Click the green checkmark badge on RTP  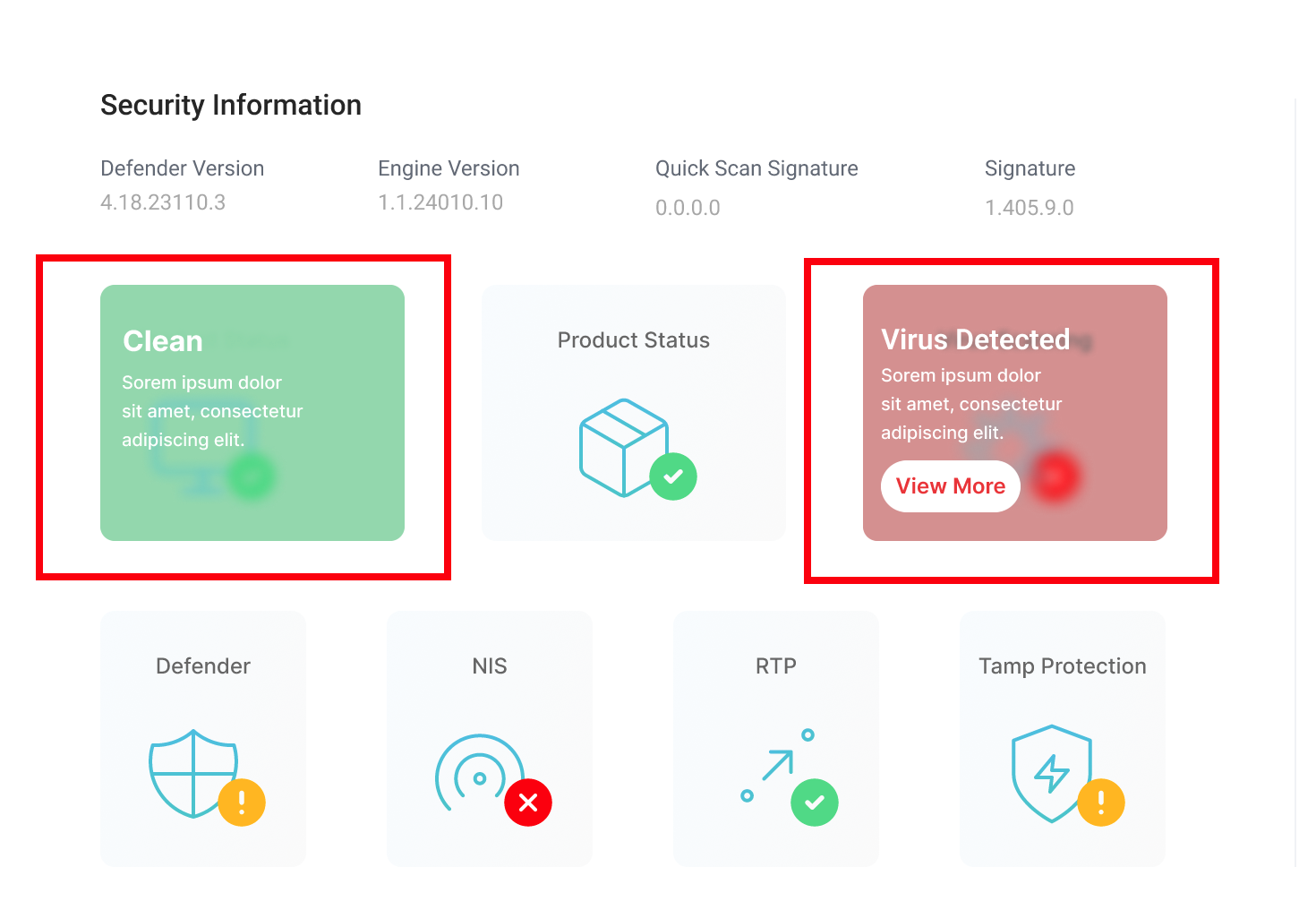(815, 803)
